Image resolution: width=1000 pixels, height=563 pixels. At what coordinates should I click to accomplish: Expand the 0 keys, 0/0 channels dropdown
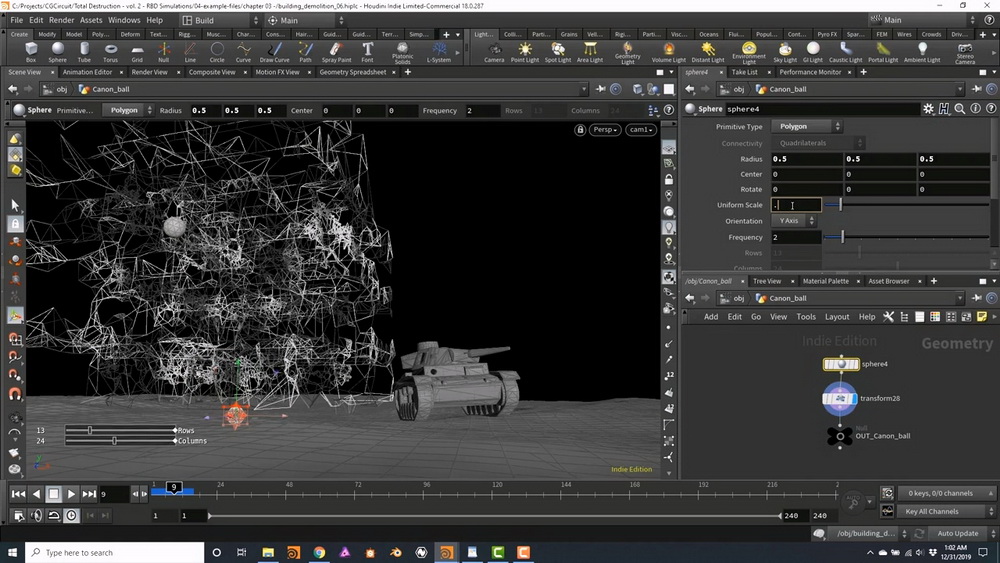pos(946,493)
